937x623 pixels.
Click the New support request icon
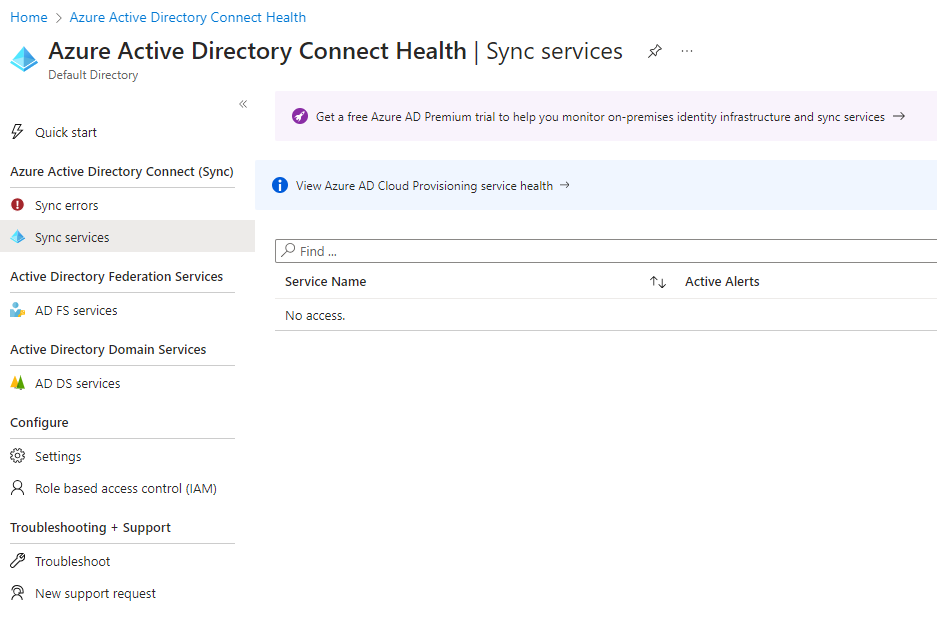pos(17,593)
